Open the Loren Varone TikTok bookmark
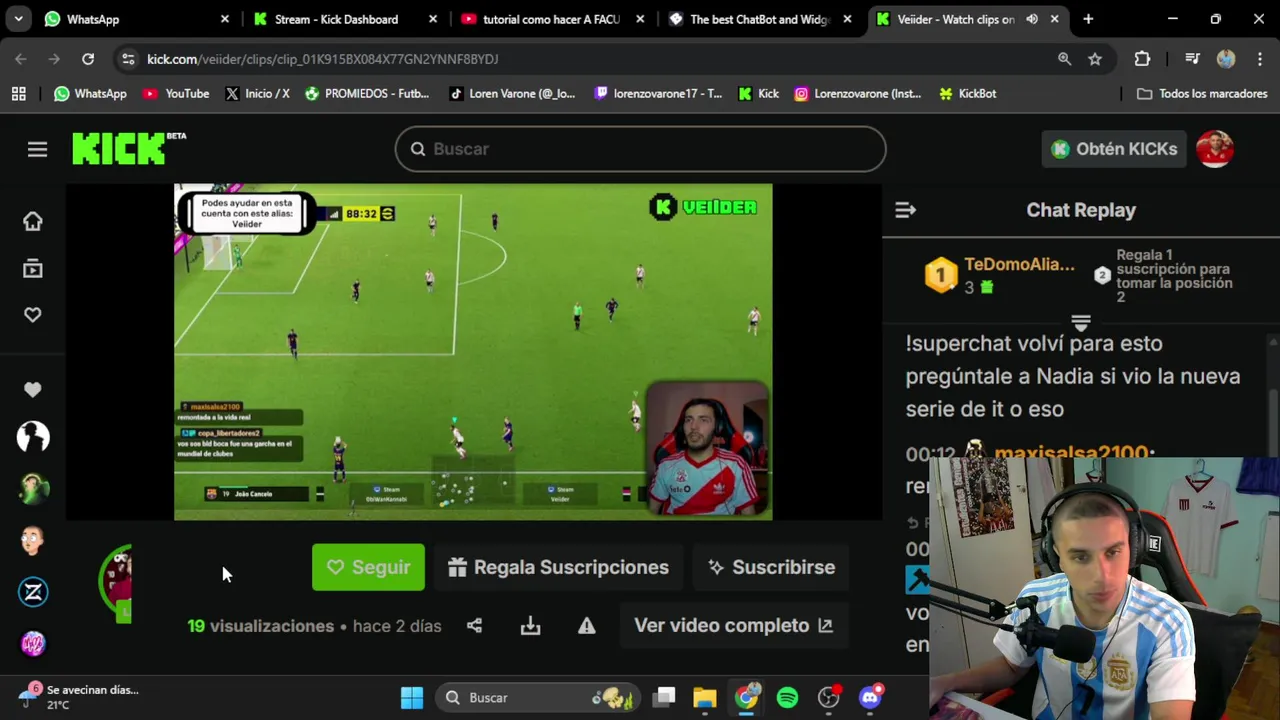 click(x=512, y=93)
